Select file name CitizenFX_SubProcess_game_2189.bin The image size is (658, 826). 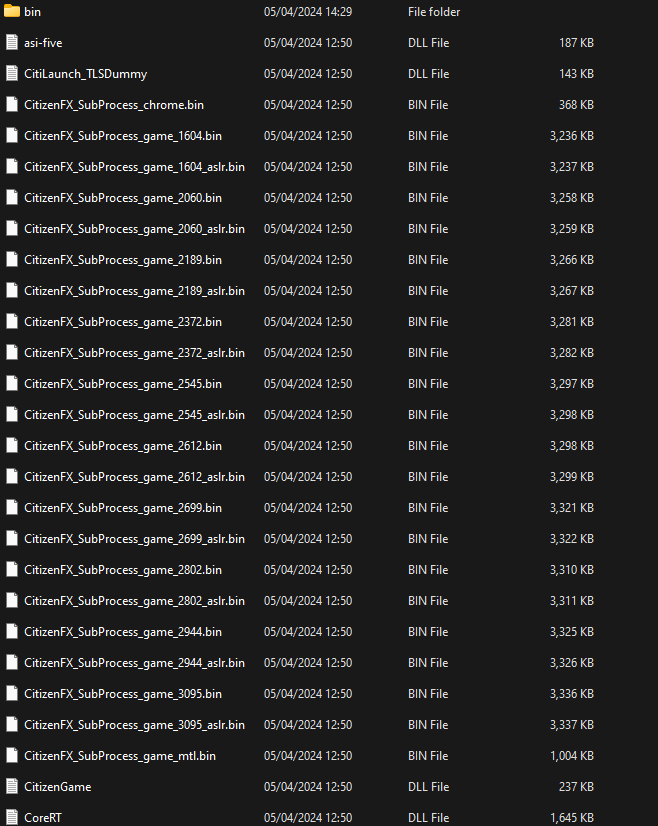pos(123,260)
